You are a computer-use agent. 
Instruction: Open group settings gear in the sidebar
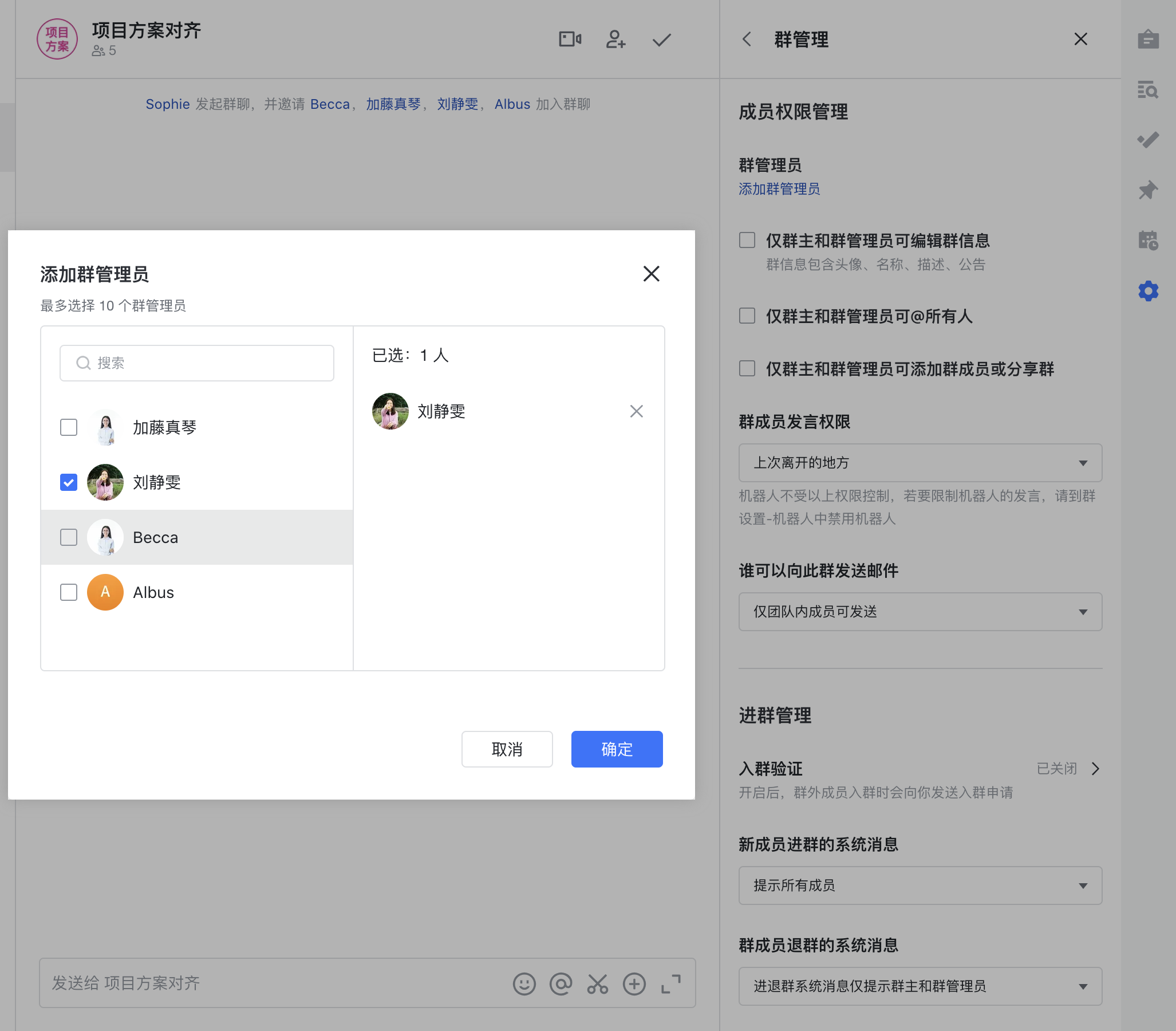(1148, 290)
